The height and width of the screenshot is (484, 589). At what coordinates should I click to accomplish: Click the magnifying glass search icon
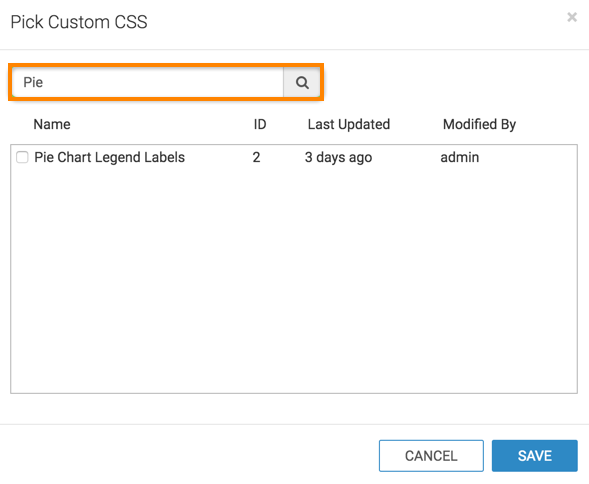[302, 82]
